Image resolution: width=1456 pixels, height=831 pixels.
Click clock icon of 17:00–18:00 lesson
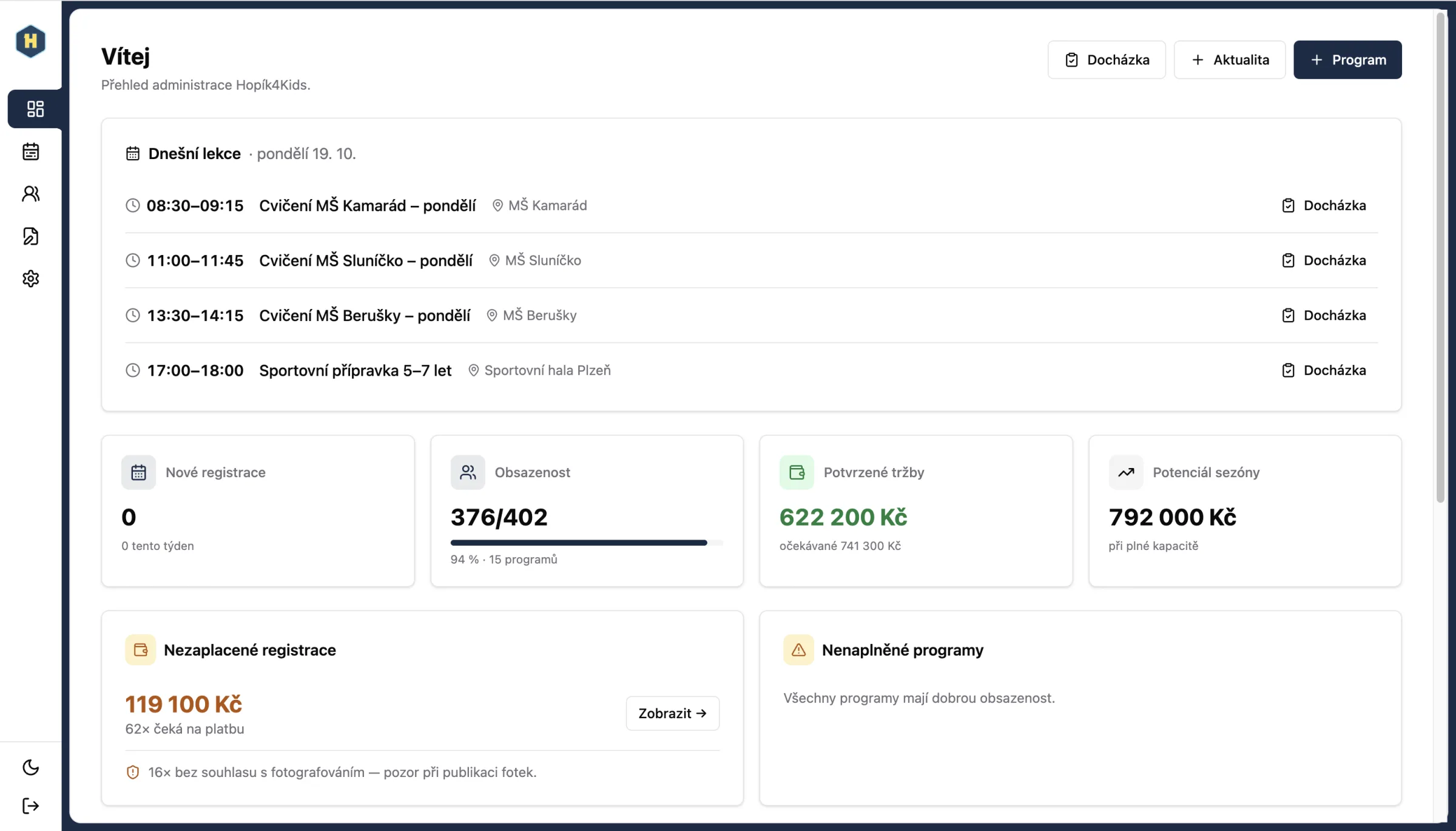tap(133, 370)
